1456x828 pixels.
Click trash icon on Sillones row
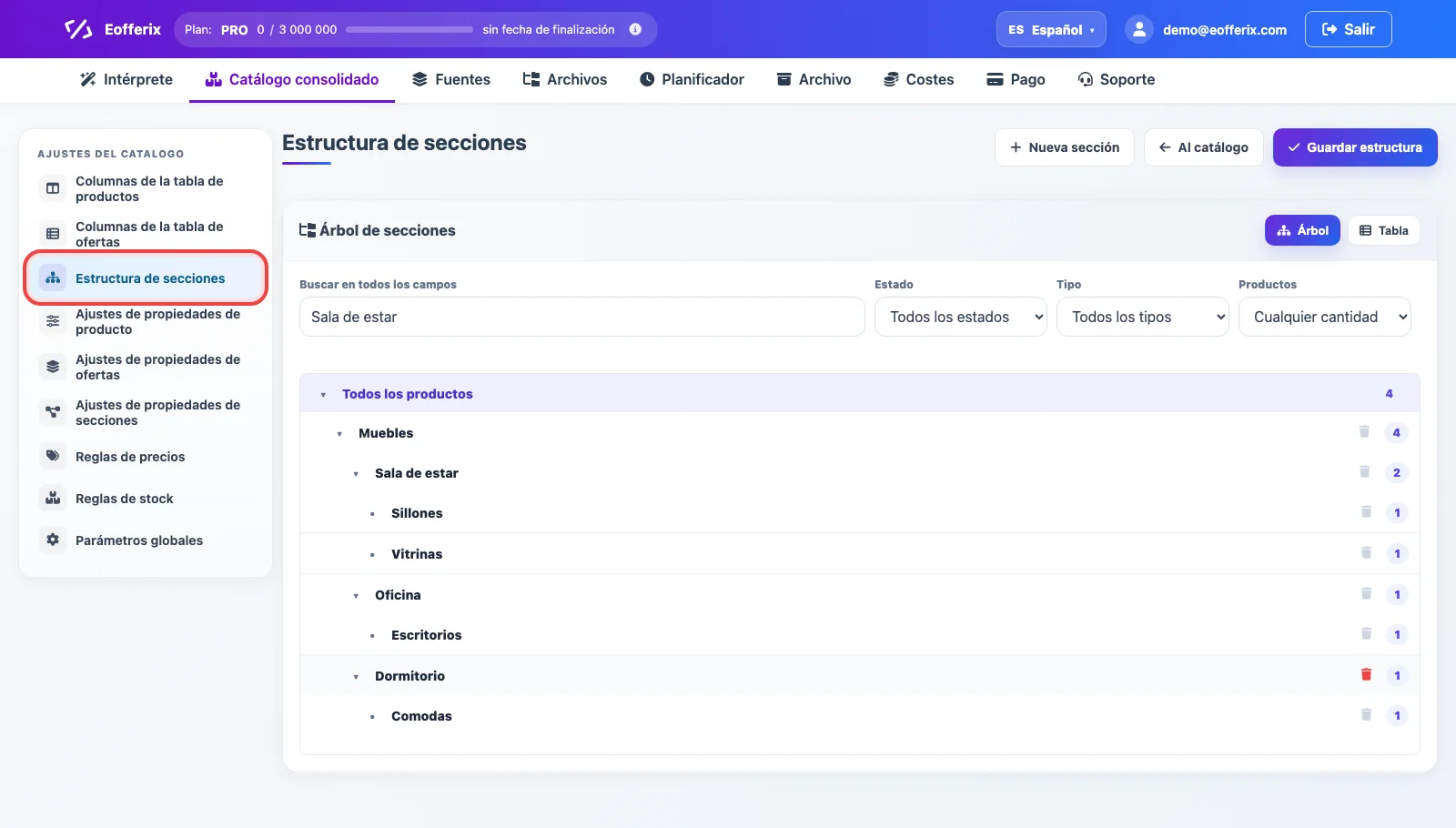pyautogui.click(x=1366, y=512)
